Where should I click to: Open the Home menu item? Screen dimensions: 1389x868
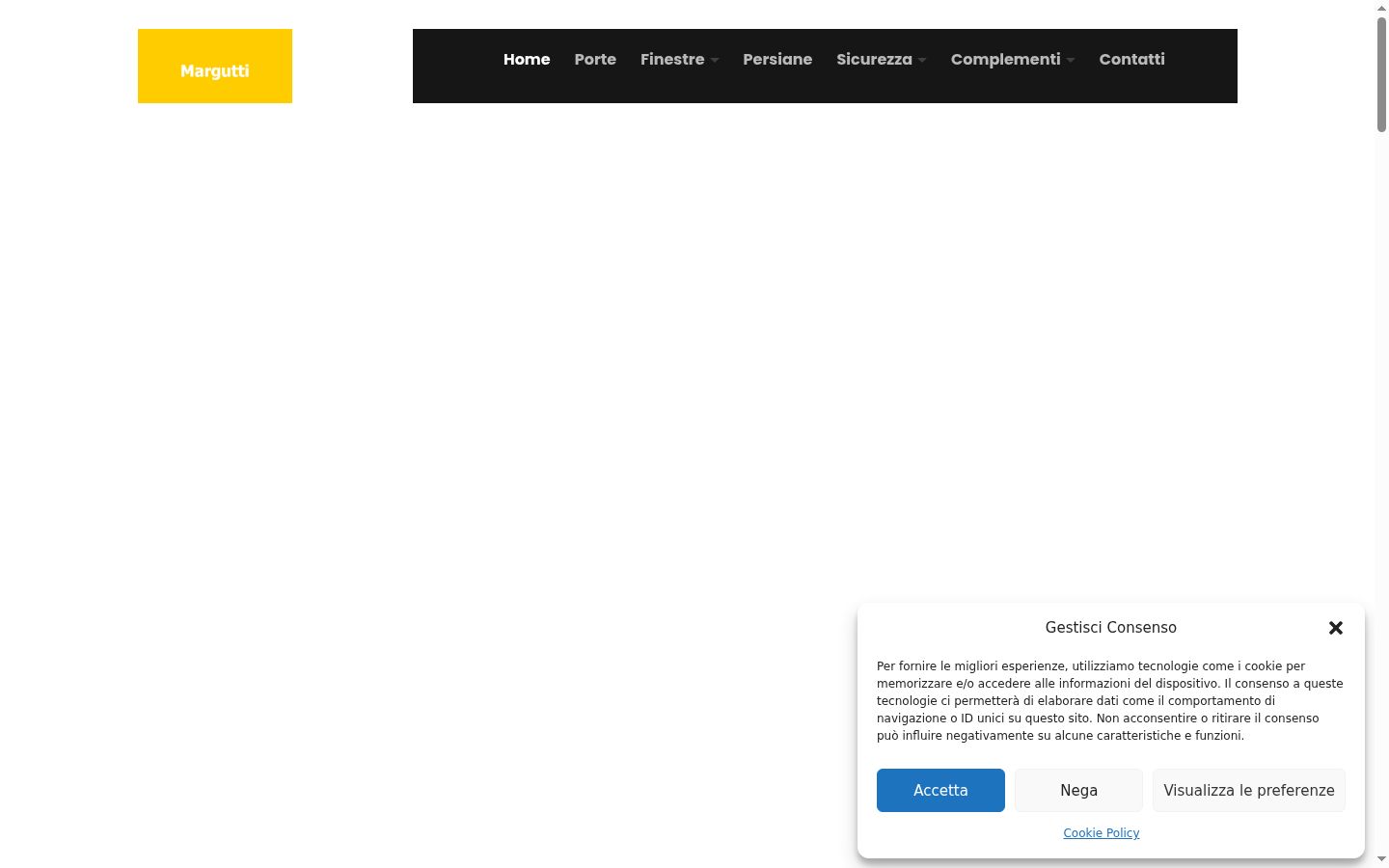527,59
